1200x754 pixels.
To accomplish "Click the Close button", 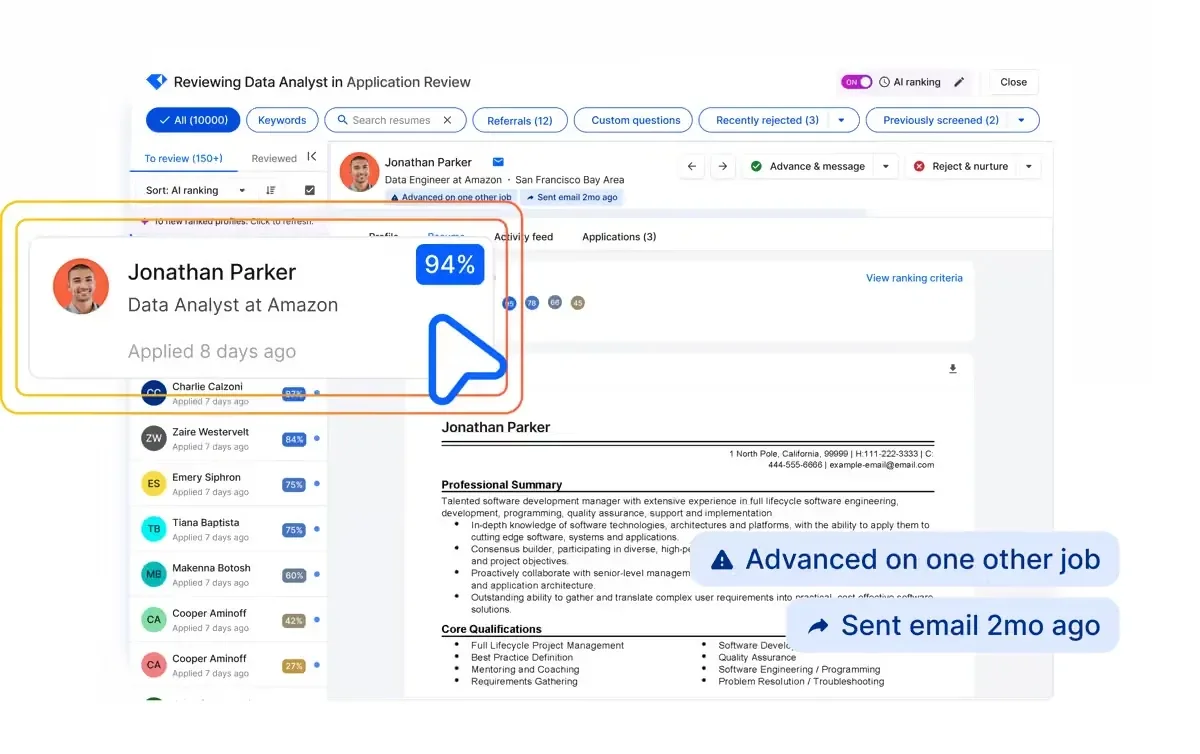I will click(1014, 82).
